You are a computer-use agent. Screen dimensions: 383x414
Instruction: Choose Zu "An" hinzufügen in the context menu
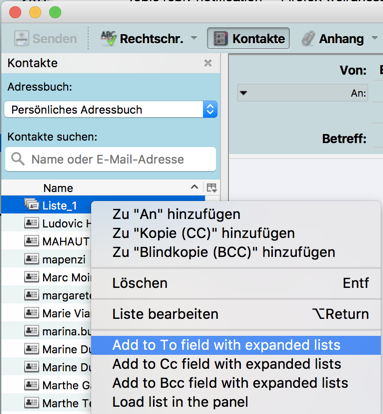(x=236, y=214)
